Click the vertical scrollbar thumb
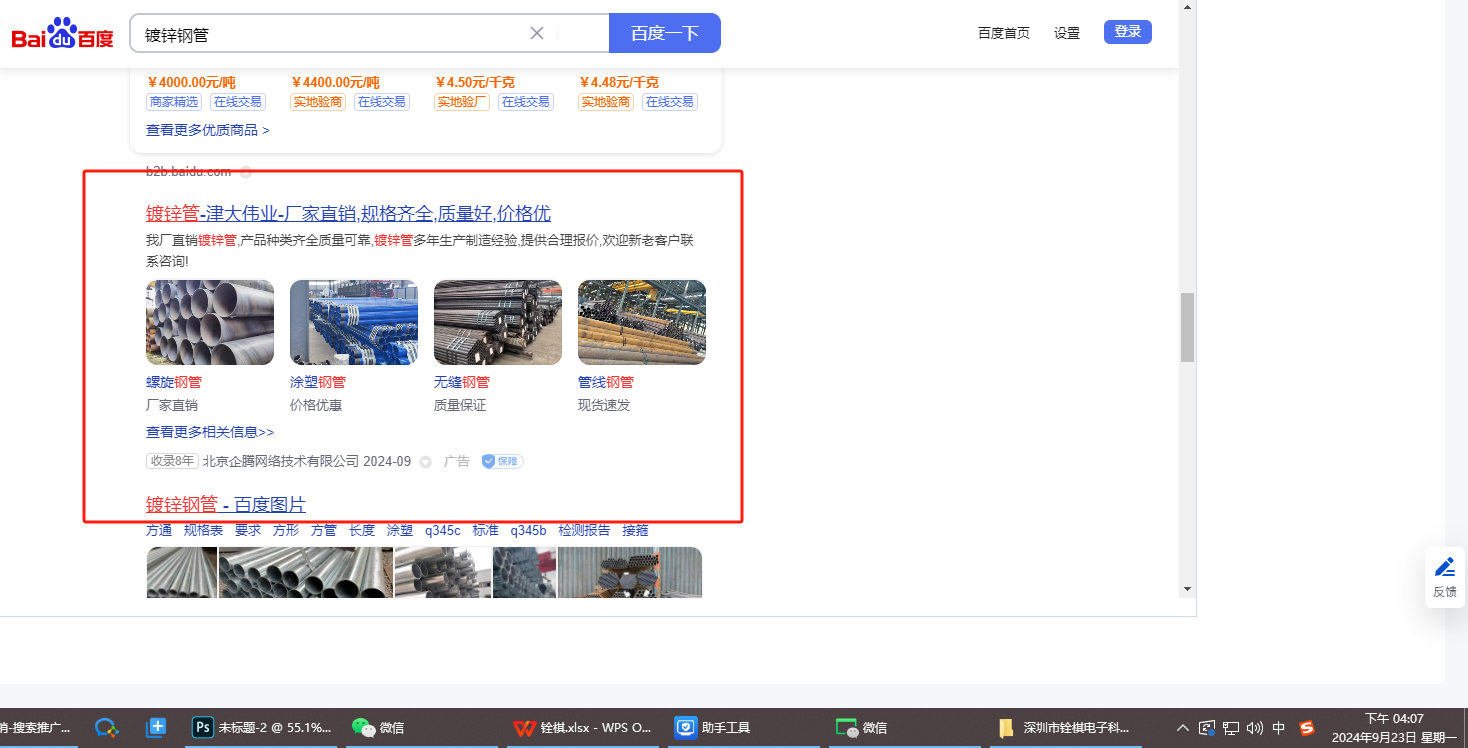Image resolution: width=1468 pixels, height=748 pixels. tap(1188, 327)
